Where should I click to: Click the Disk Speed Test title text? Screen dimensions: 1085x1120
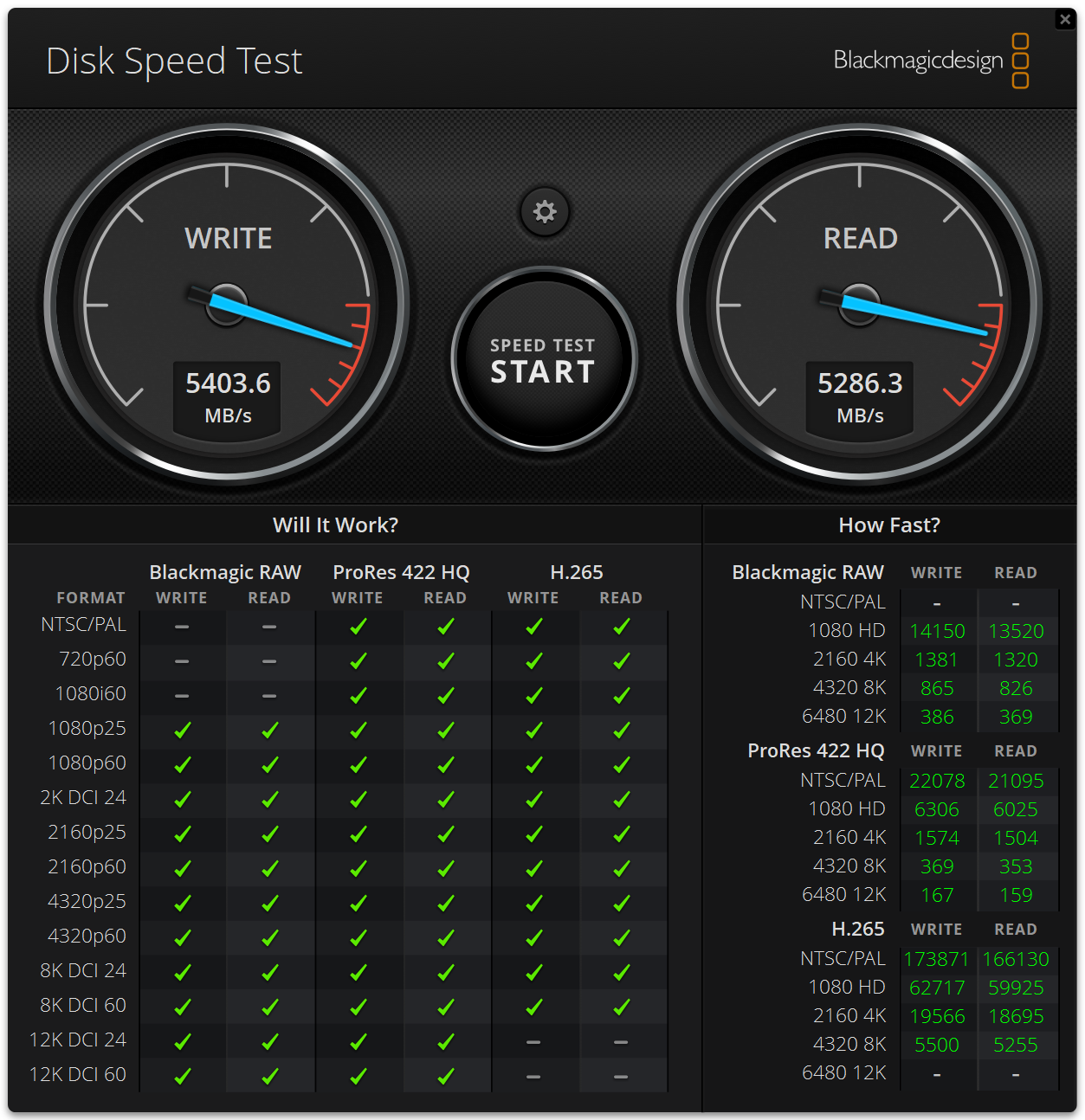[x=174, y=61]
